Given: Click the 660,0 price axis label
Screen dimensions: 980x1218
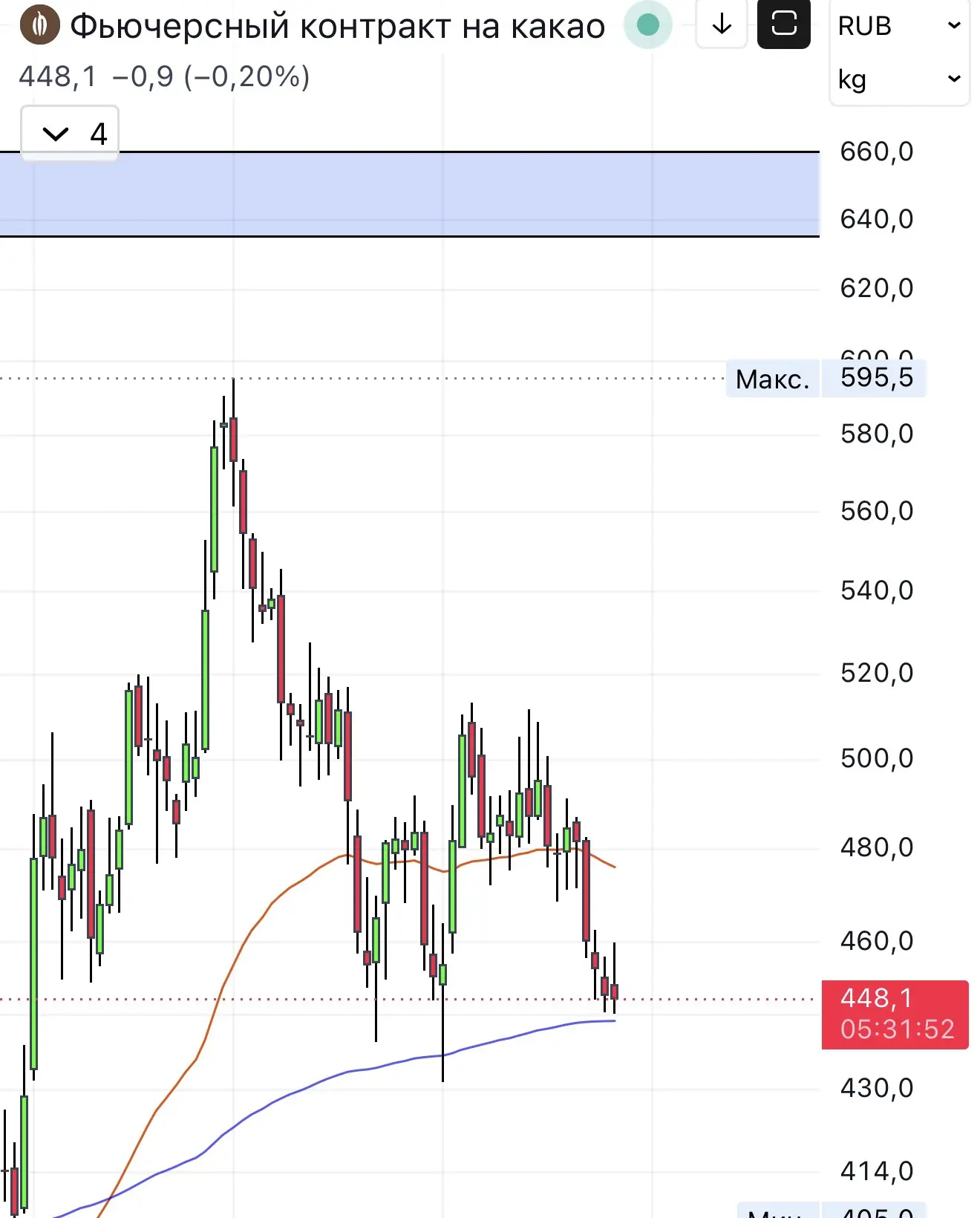Looking at the screenshot, I should coord(877,152).
